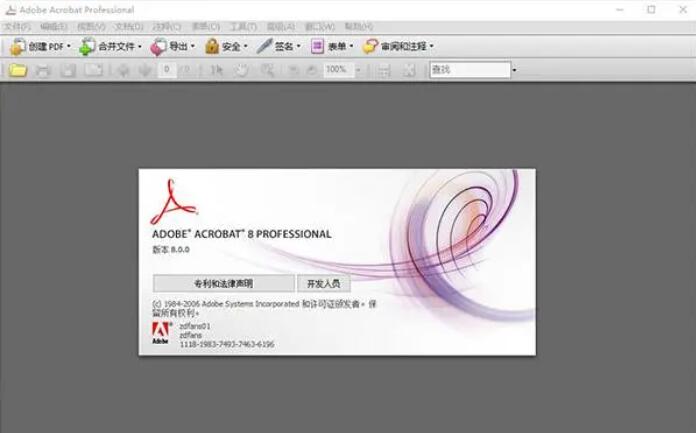Open the 工具(T) menu
This screenshot has height=433, width=696.
click(243, 27)
